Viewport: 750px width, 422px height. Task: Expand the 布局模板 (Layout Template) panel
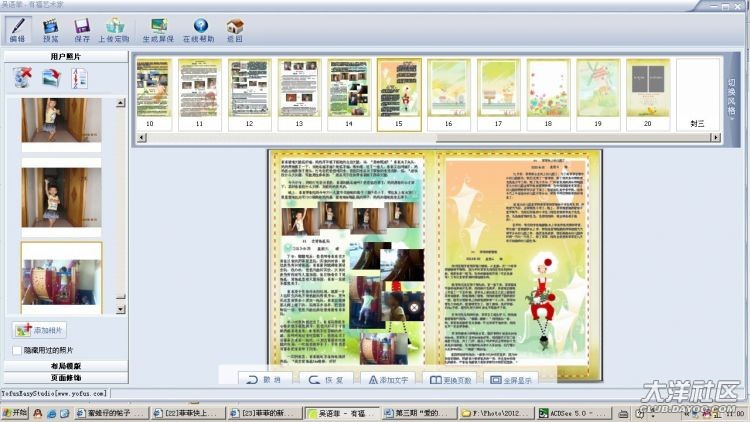(x=66, y=366)
